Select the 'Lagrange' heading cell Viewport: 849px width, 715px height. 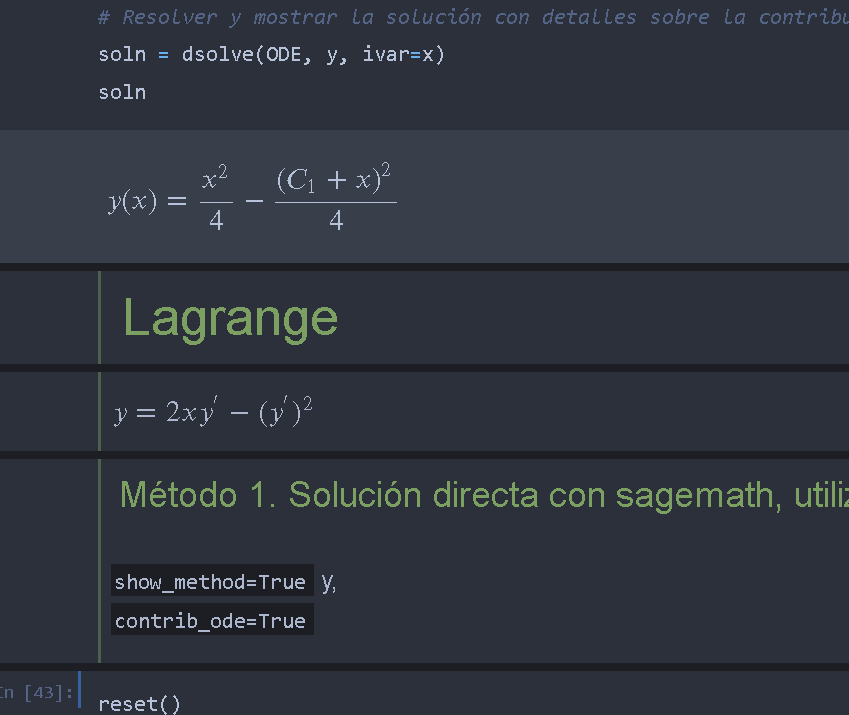pos(230,318)
